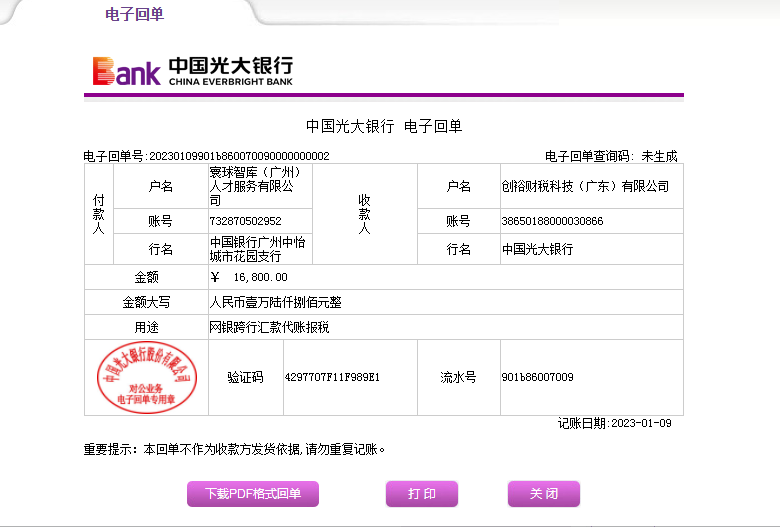Screen dimensions: 780x527
Task: Select payer bank 中国银行广州中怡城市花园支行
Action: 257,249
